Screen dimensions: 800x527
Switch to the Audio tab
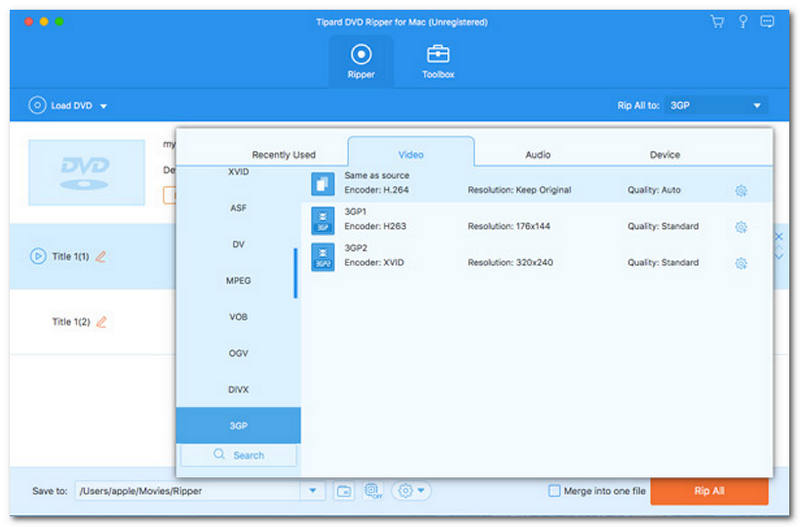[538, 155]
